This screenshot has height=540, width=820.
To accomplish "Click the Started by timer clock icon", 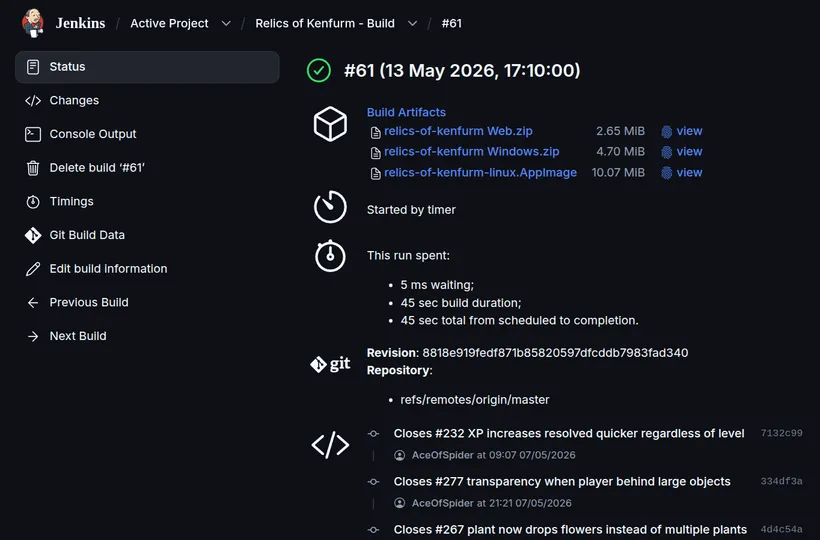I will [330, 207].
